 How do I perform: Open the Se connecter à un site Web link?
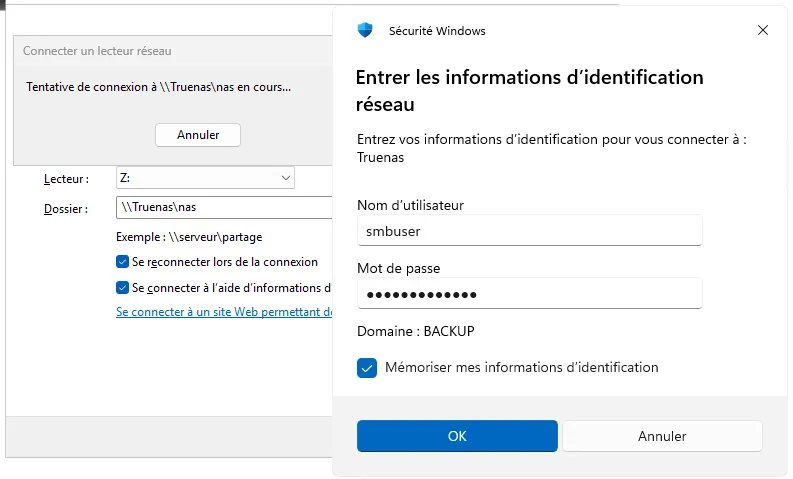pyautogui.click(x=224, y=312)
